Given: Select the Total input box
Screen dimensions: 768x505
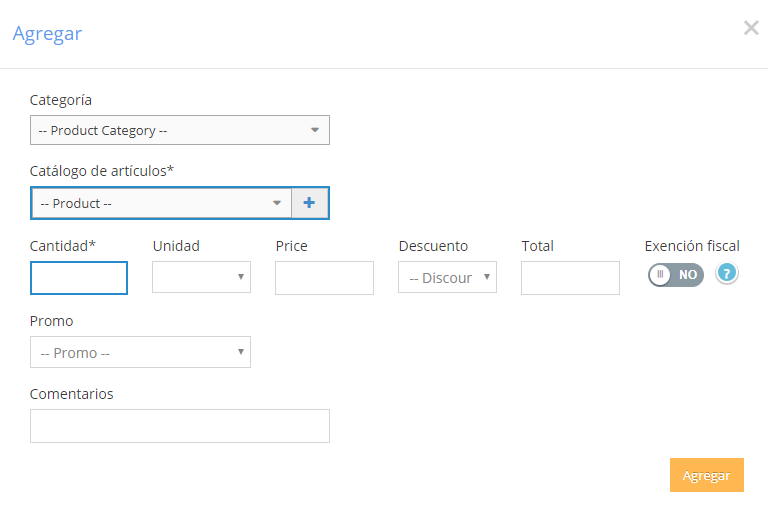Looking at the screenshot, I should [x=570, y=278].
